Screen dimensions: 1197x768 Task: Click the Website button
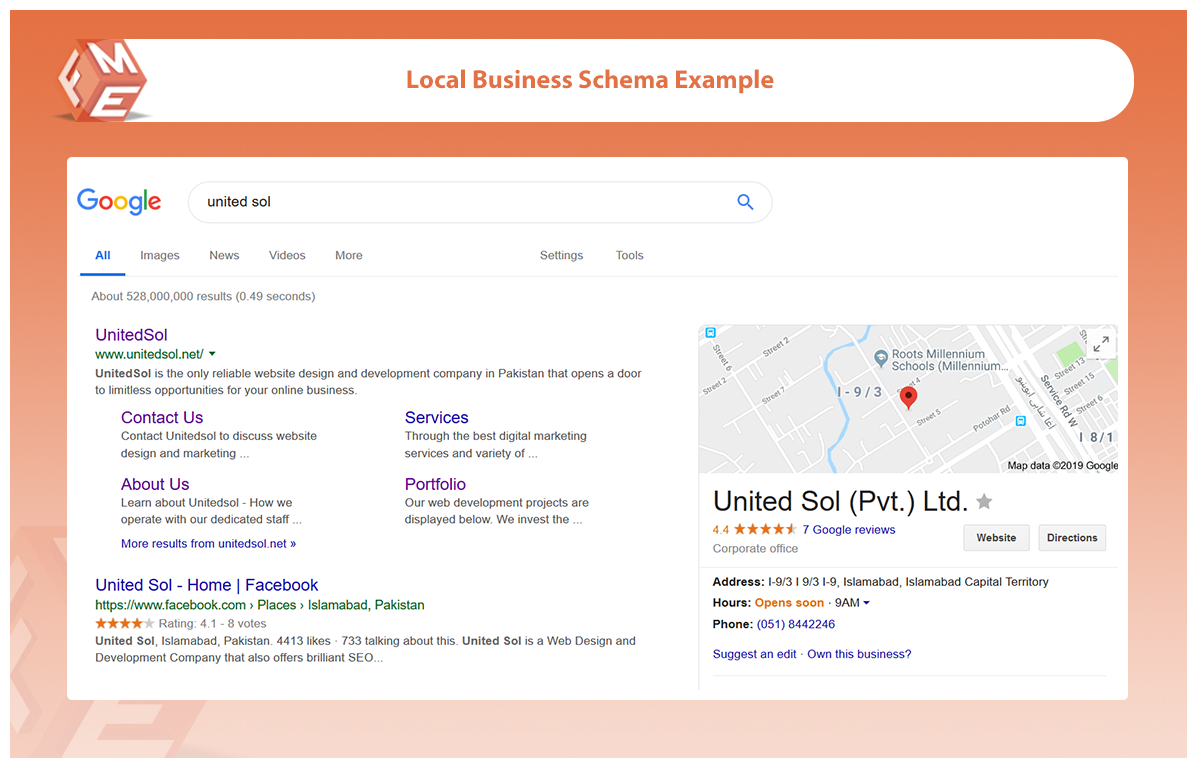[x=996, y=538]
